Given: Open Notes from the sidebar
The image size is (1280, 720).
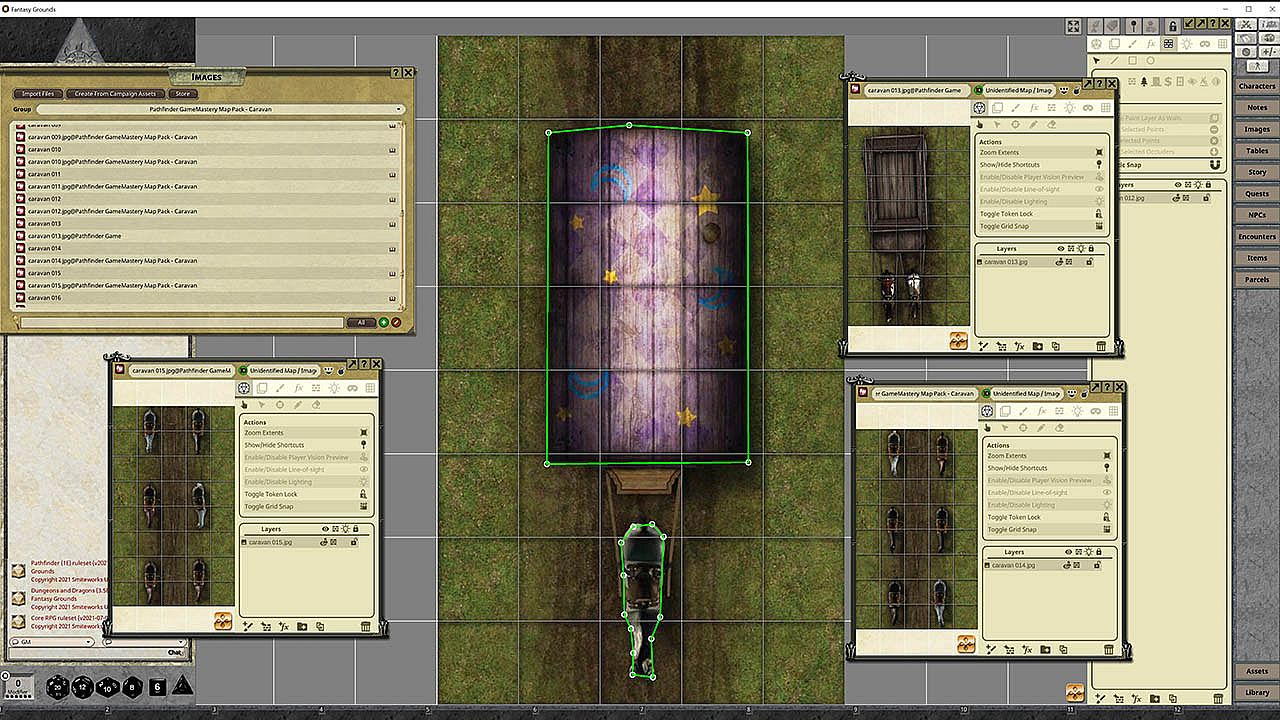Looking at the screenshot, I should 1257,108.
